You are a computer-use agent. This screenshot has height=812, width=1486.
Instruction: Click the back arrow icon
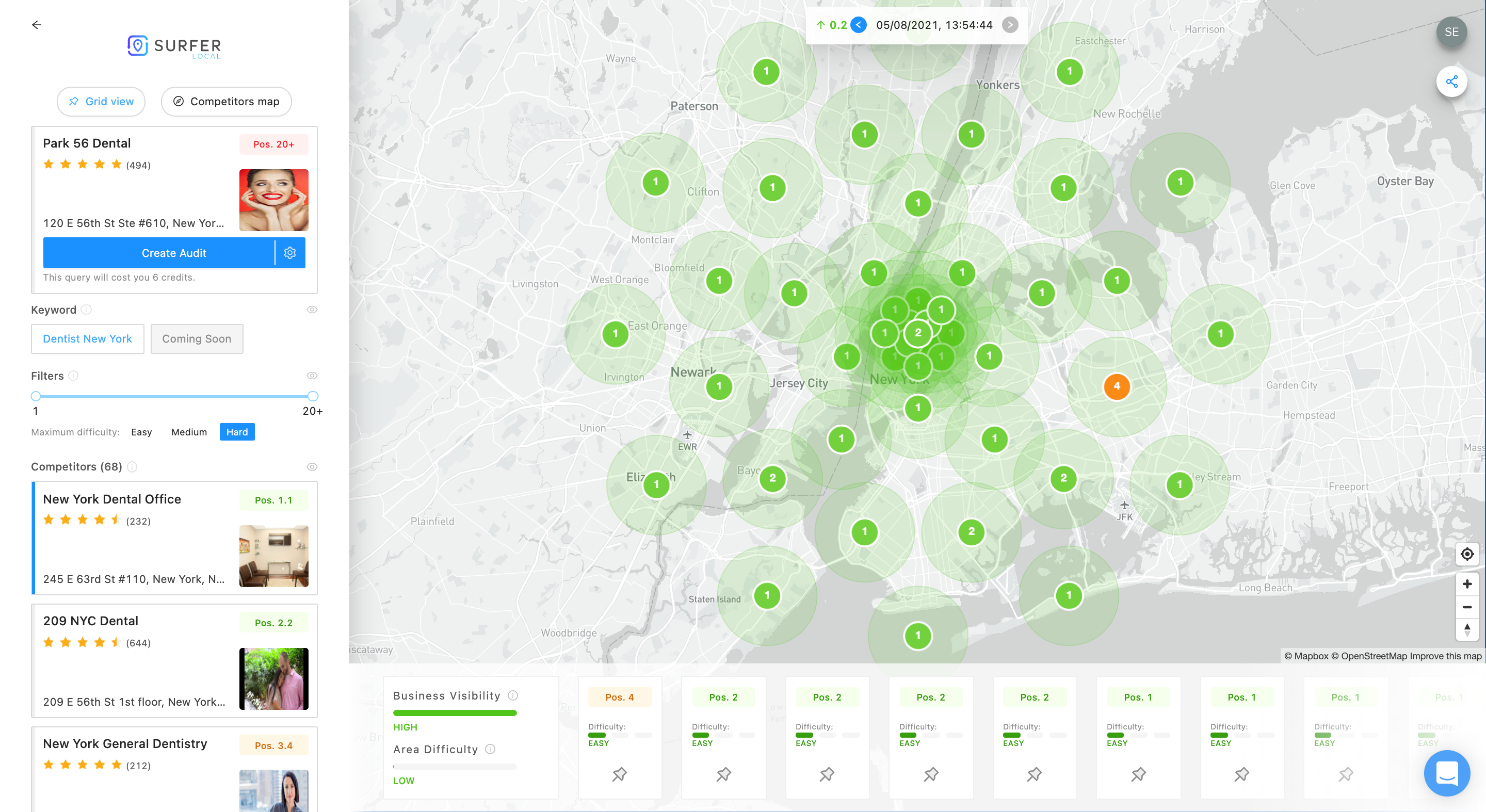36,25
